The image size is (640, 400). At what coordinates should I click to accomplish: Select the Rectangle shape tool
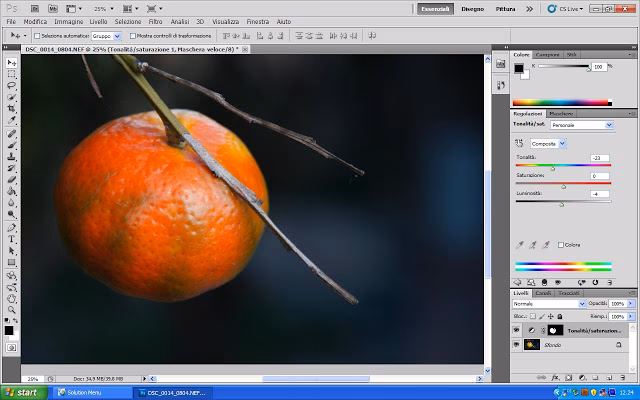point(11,262)
